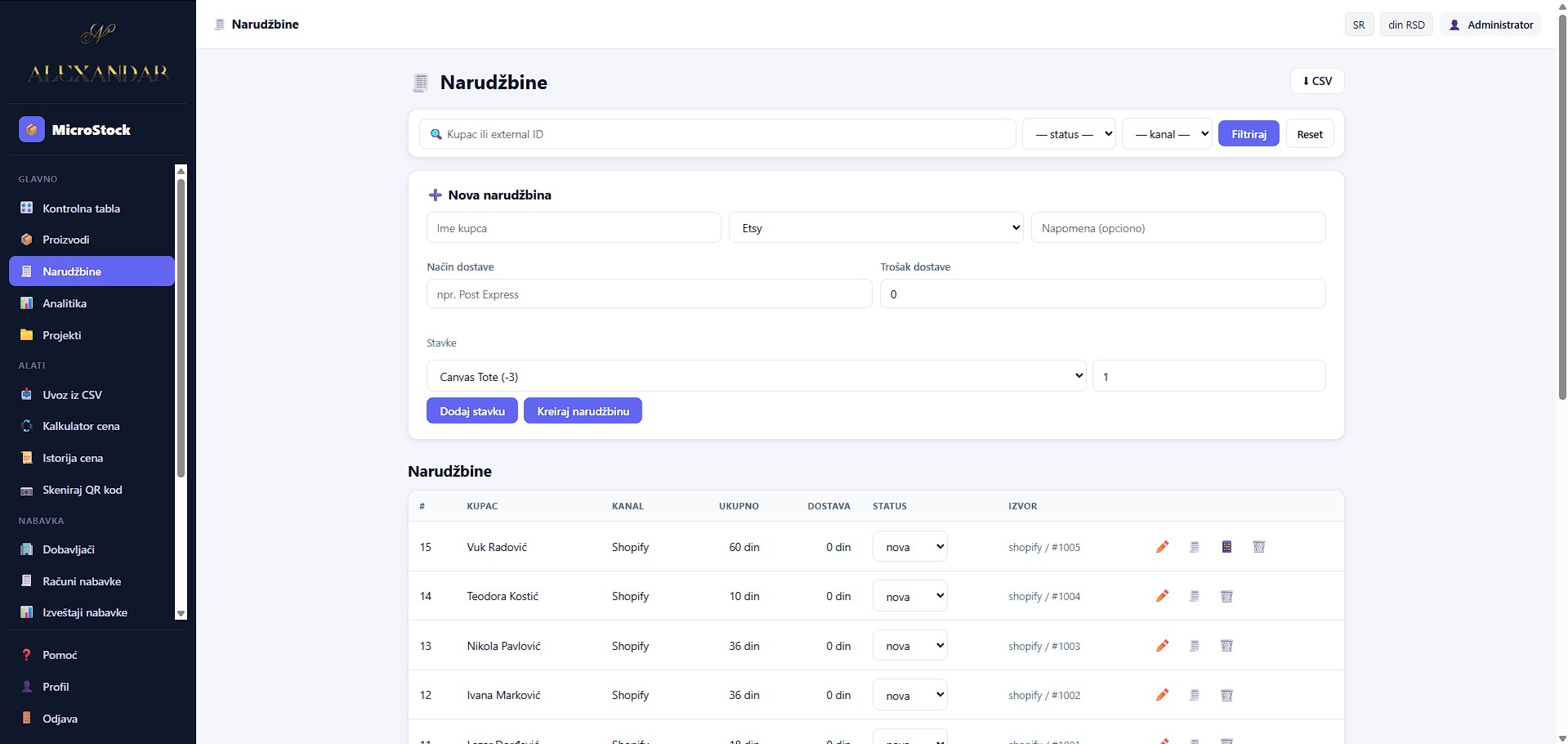The image size is (1568, 744).
Task: Click the MicroStock box logo icon
Action: click(x=32, y=129)
